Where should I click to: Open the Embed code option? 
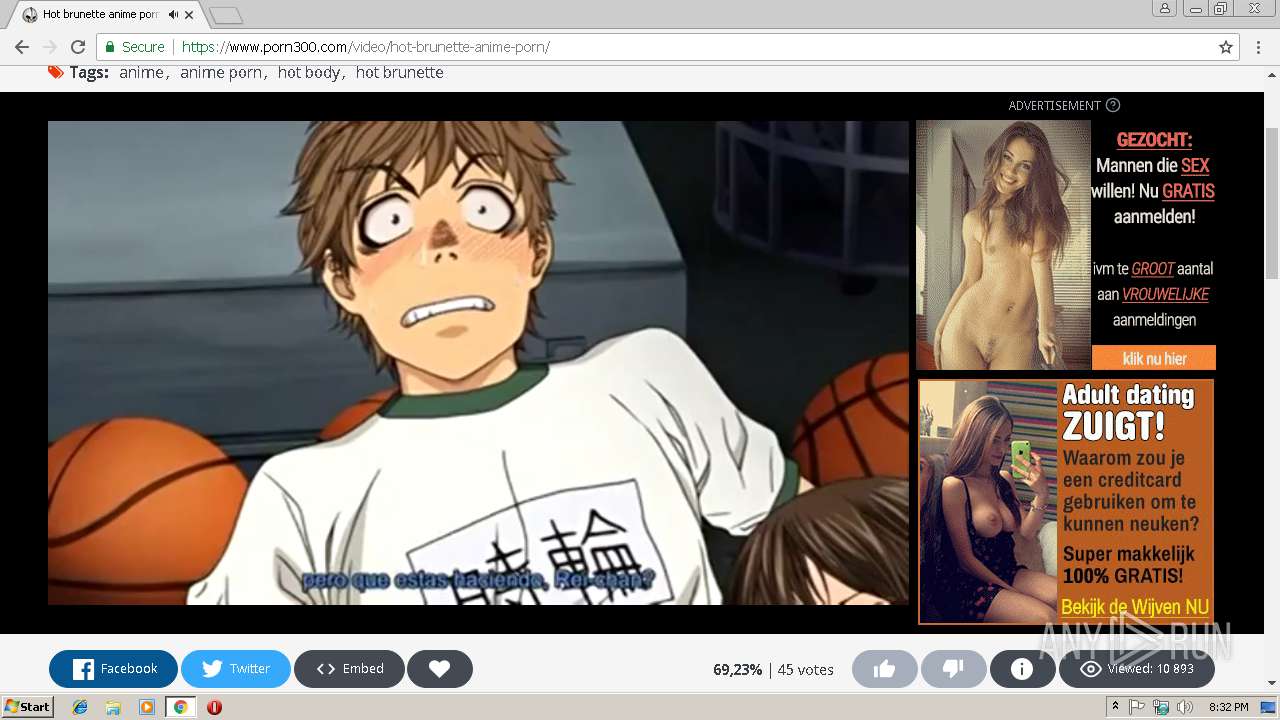[349, 669]
